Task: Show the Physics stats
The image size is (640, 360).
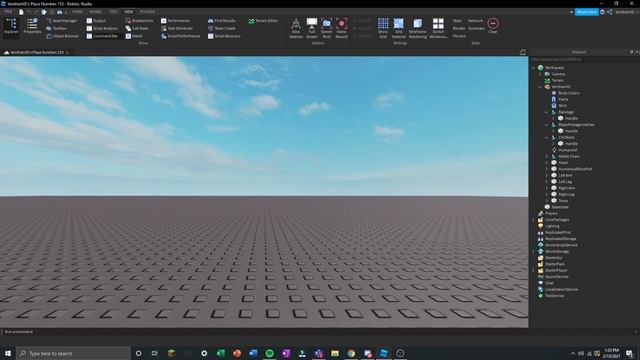Action: pyautogui.click(x=459, y=36)
